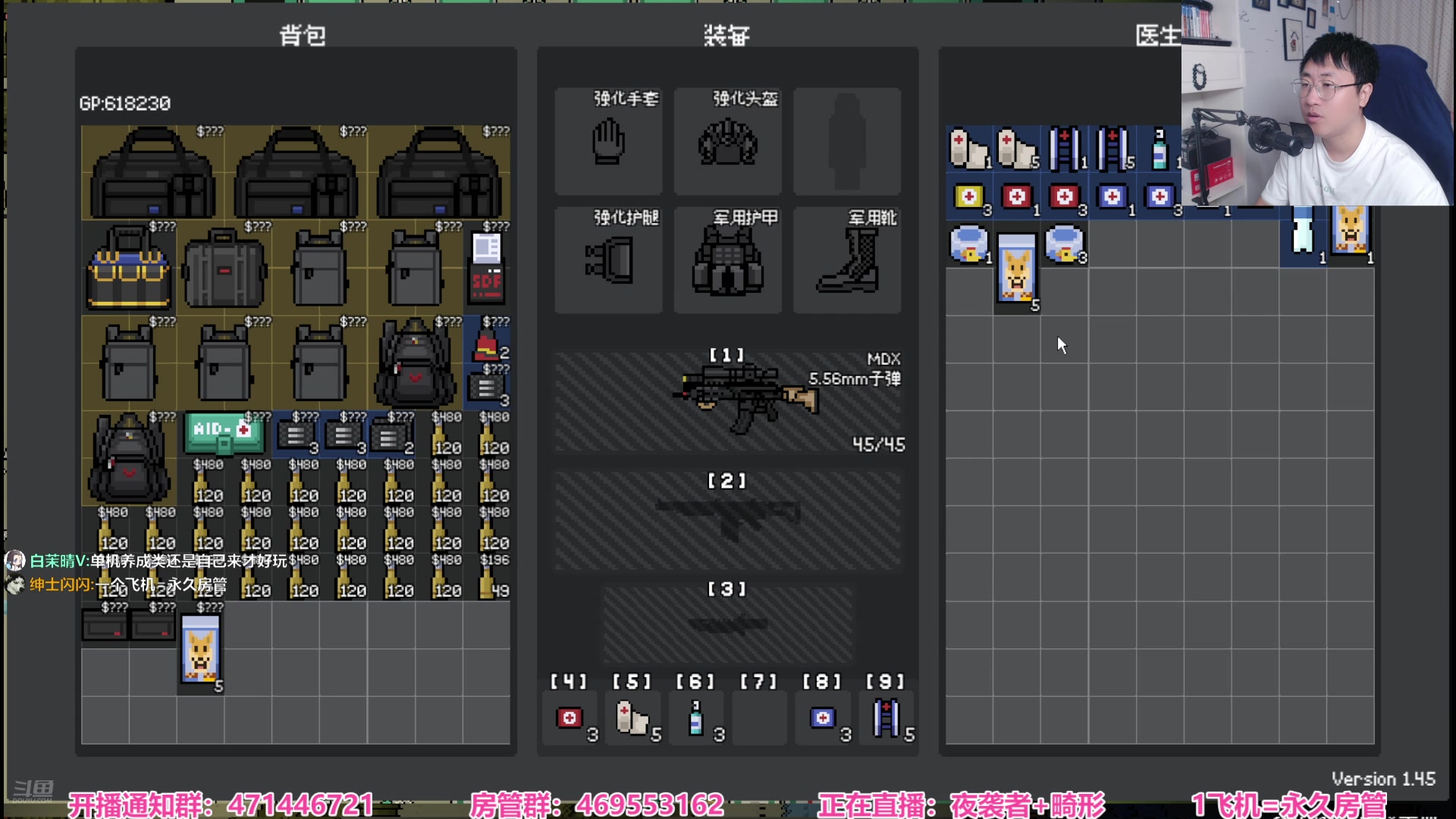
Task: Select the first blue pill jar in shop
Action: click(x=969, y=244)
